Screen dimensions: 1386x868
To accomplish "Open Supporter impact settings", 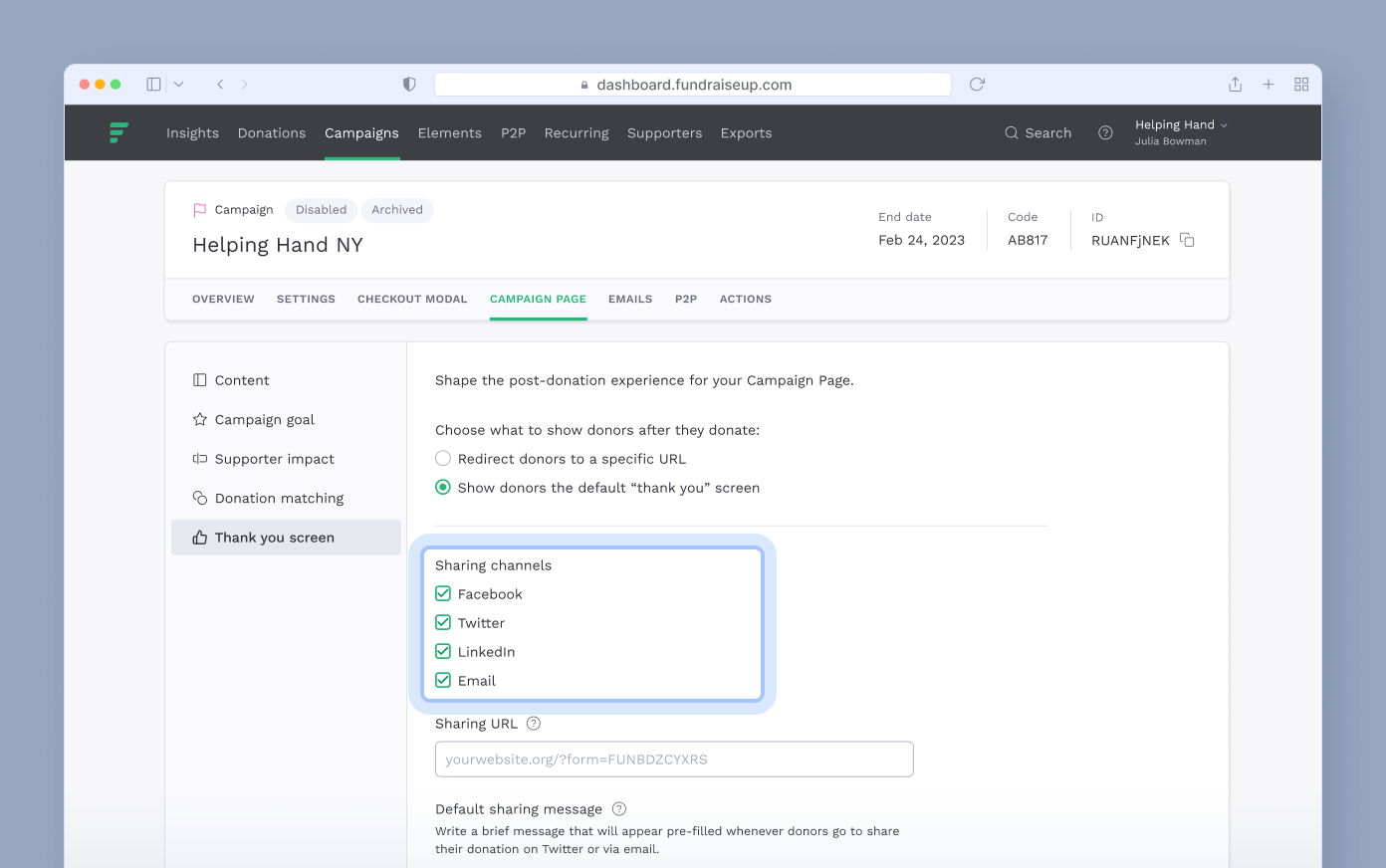I will tap(275, 459).
